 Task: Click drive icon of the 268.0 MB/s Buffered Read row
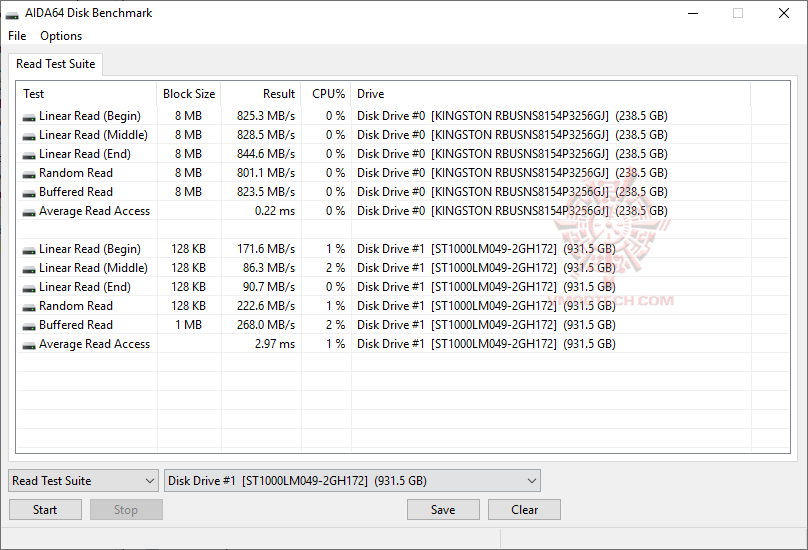click(29, 326)
